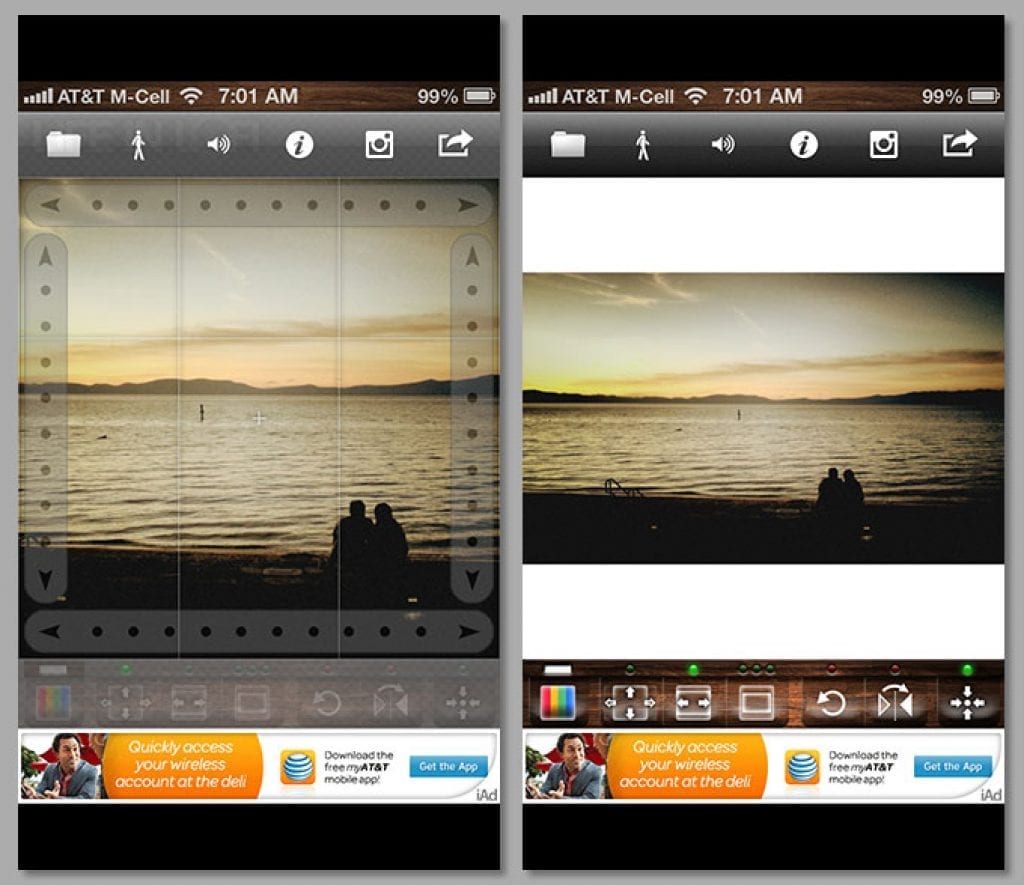Tap "AT&T M-Cell" carrier text in right screen
The width and height of the screenshot is (1024, 885).
618,97
